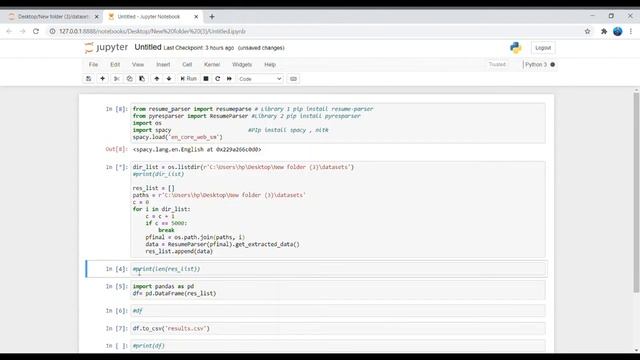Open the File menu
Image resolution: width=640 pixels, height=360 pixels.
click(x=93, y=64)
